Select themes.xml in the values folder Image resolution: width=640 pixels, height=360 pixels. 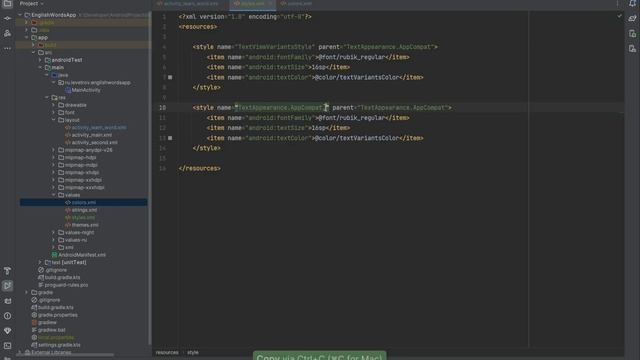(x=85, y=225)
